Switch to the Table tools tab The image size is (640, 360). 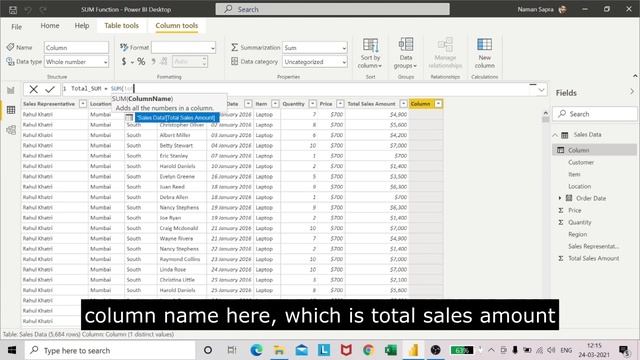click(x=121, y=25)
